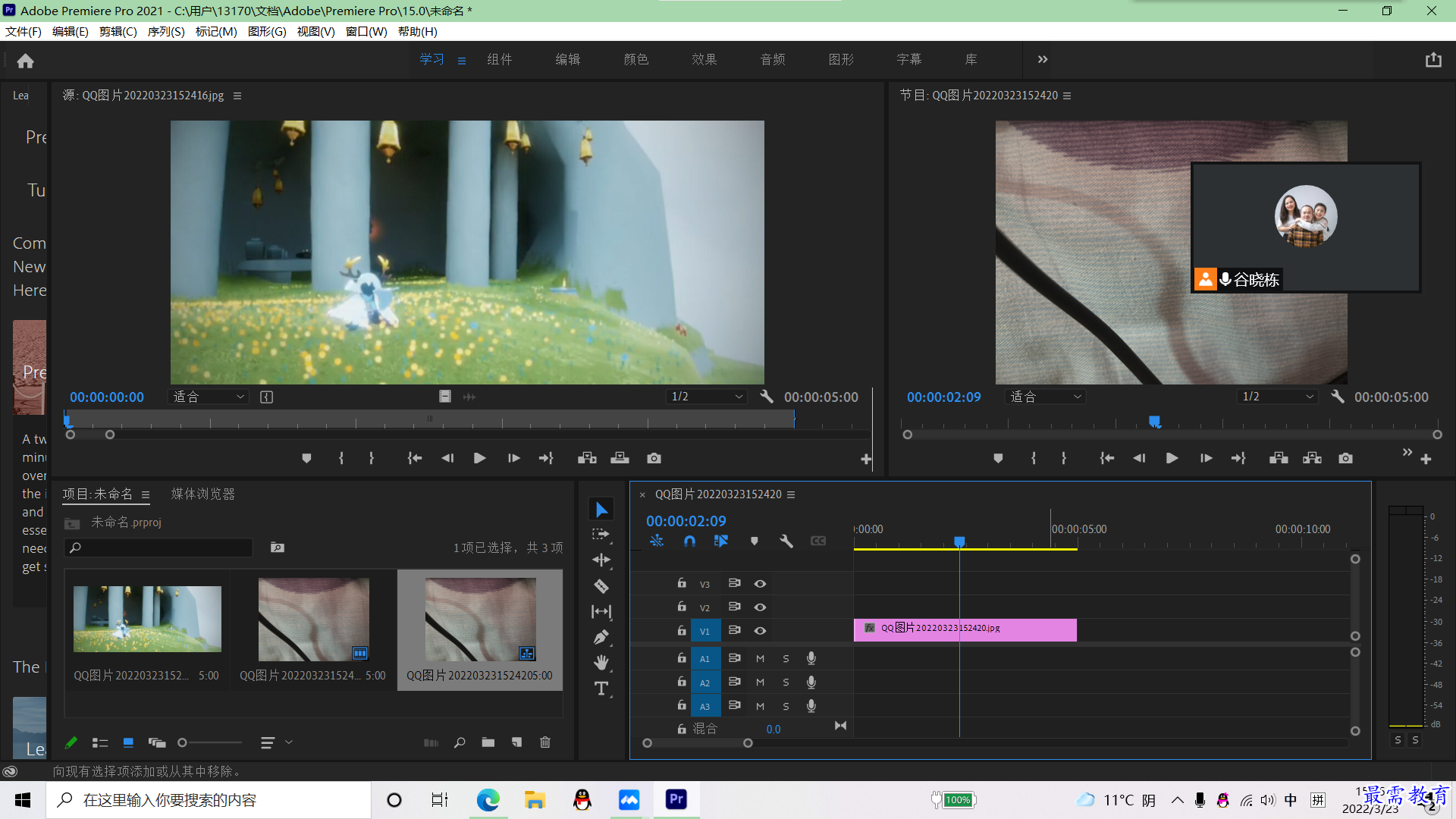1456x819 pixels.
Task: Click Program monitor button editor plus
Action: pos(1426,460)
